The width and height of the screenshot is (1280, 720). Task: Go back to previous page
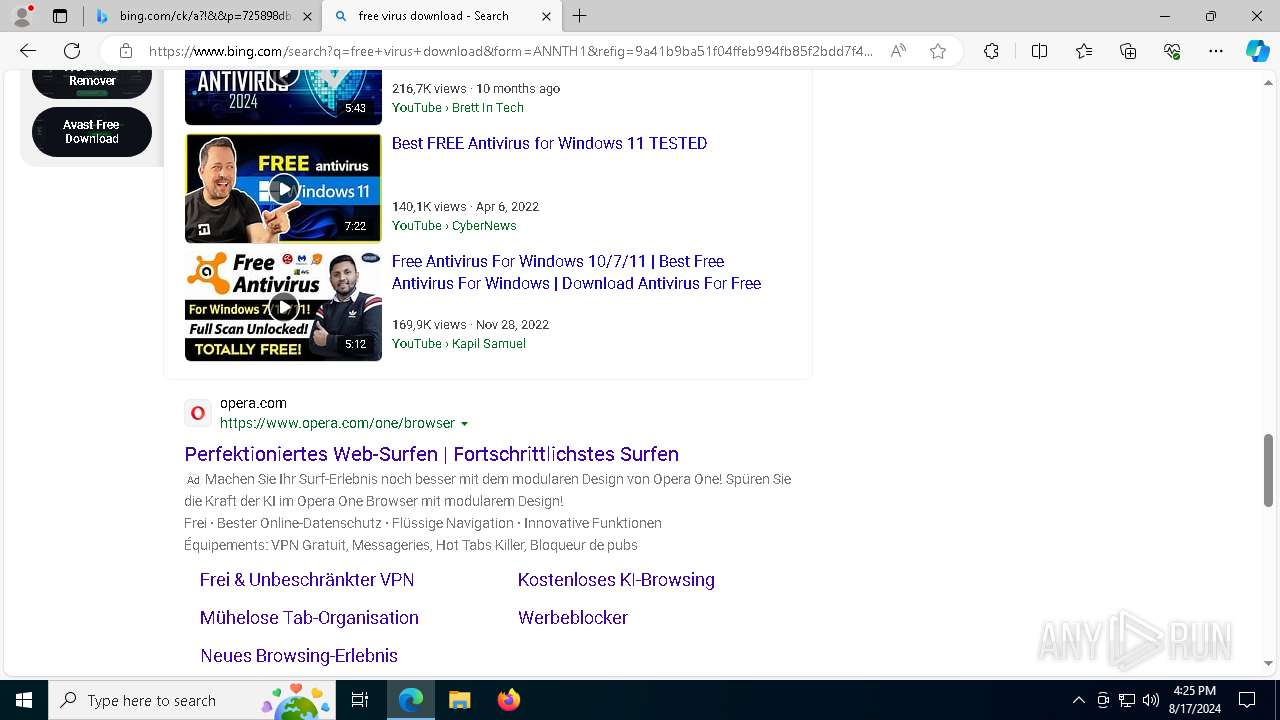pyautogui.click(x=28, y=51)
